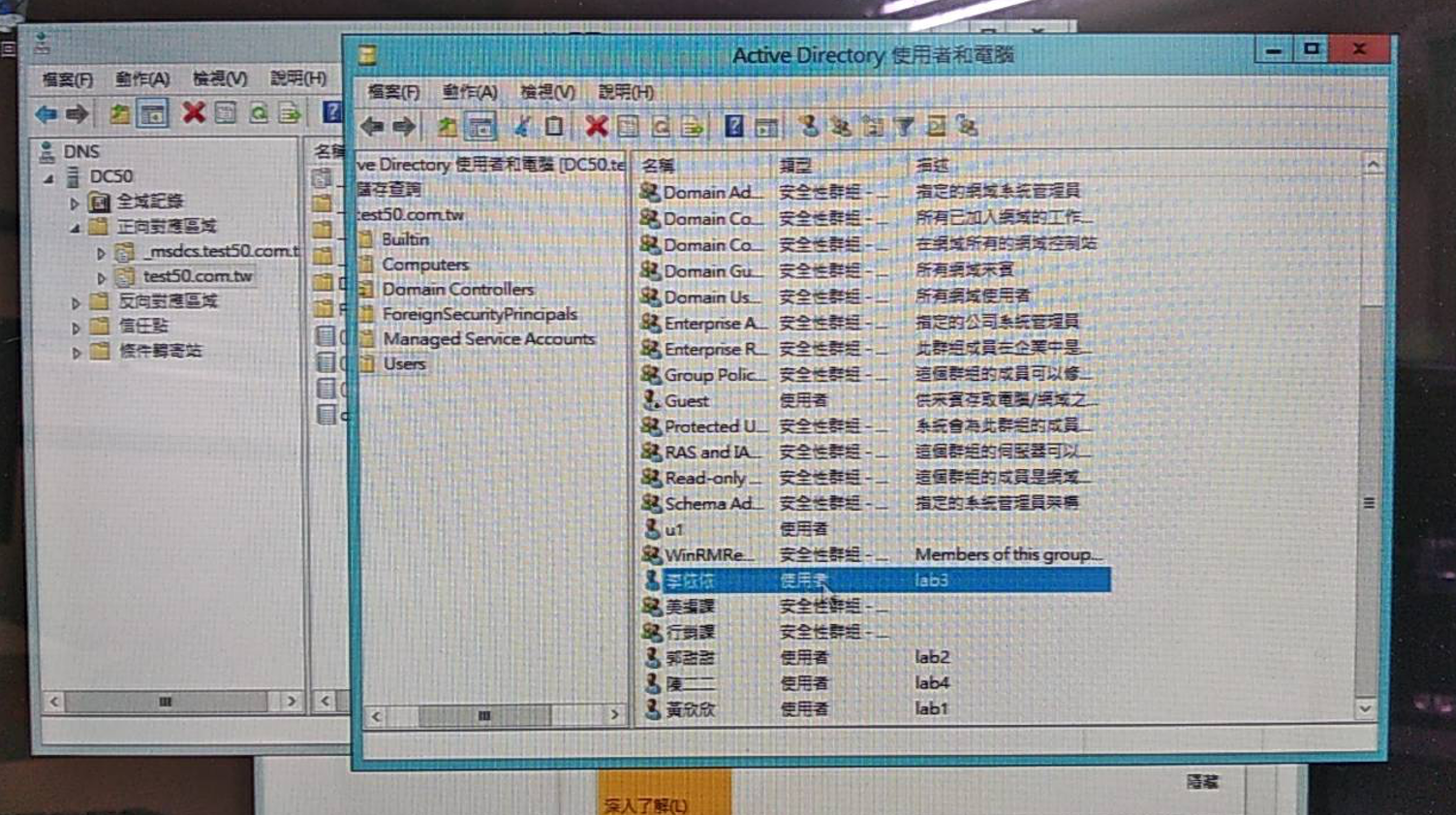Click right arrow of AD tree horizontal scrollbar
Screen dimensions: 1456x815
tap(614, 715)
